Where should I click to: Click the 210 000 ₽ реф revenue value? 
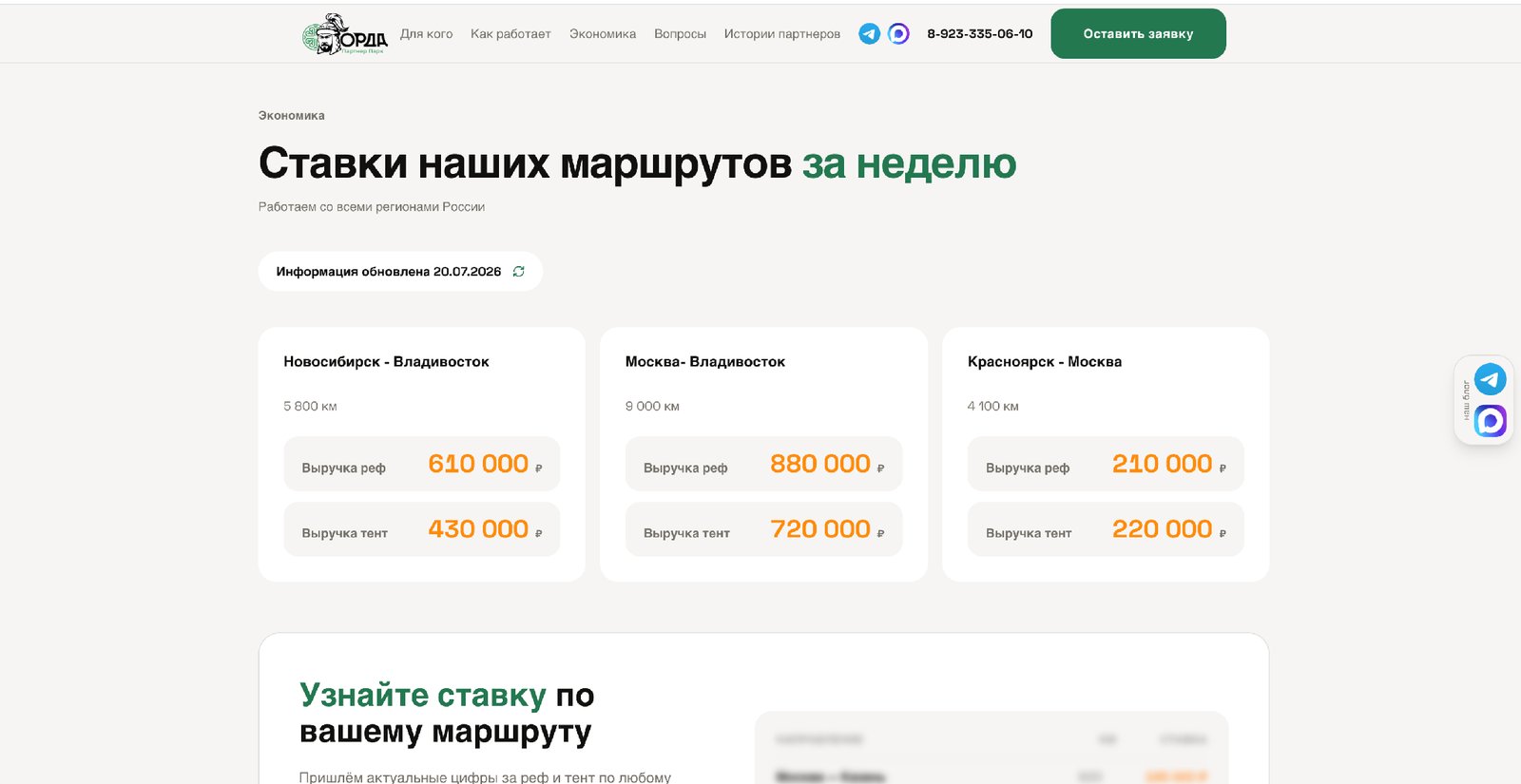(x=1169, y=464)
